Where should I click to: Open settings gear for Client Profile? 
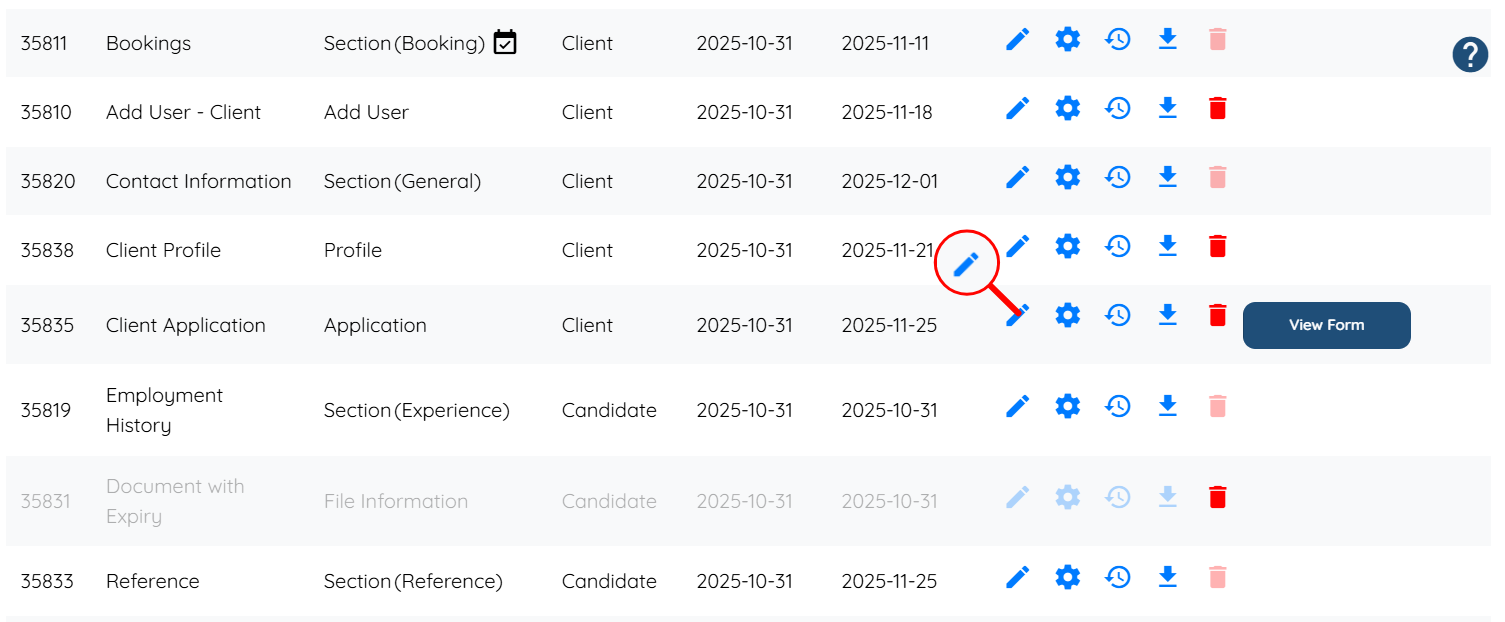[1068, 246]
